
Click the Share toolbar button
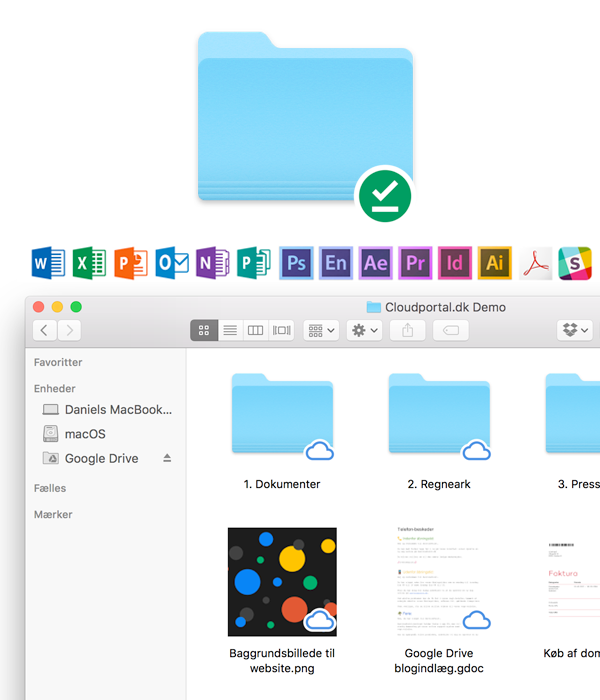point(408,330)
